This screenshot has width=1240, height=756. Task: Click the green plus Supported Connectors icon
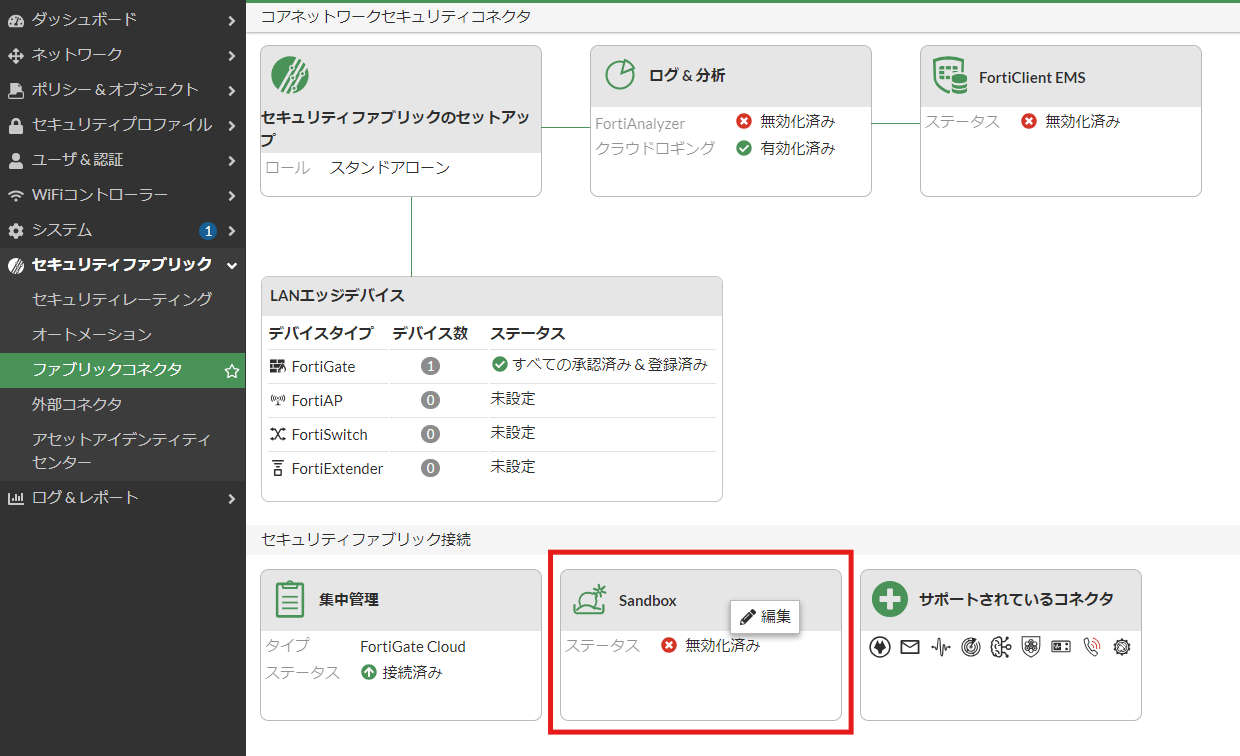tap(889, 600)
